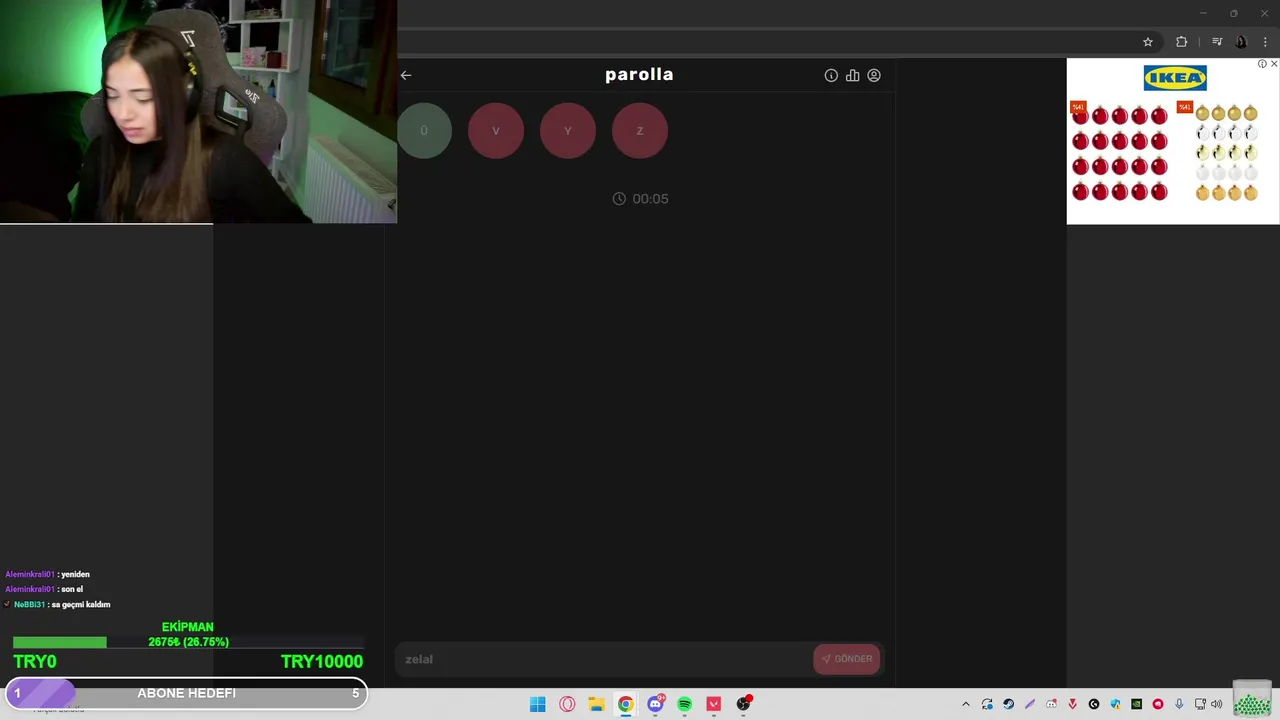This screenshot has width=1280, height=720.
Task: Select the letter Ü circle
Action: (424, 131)
